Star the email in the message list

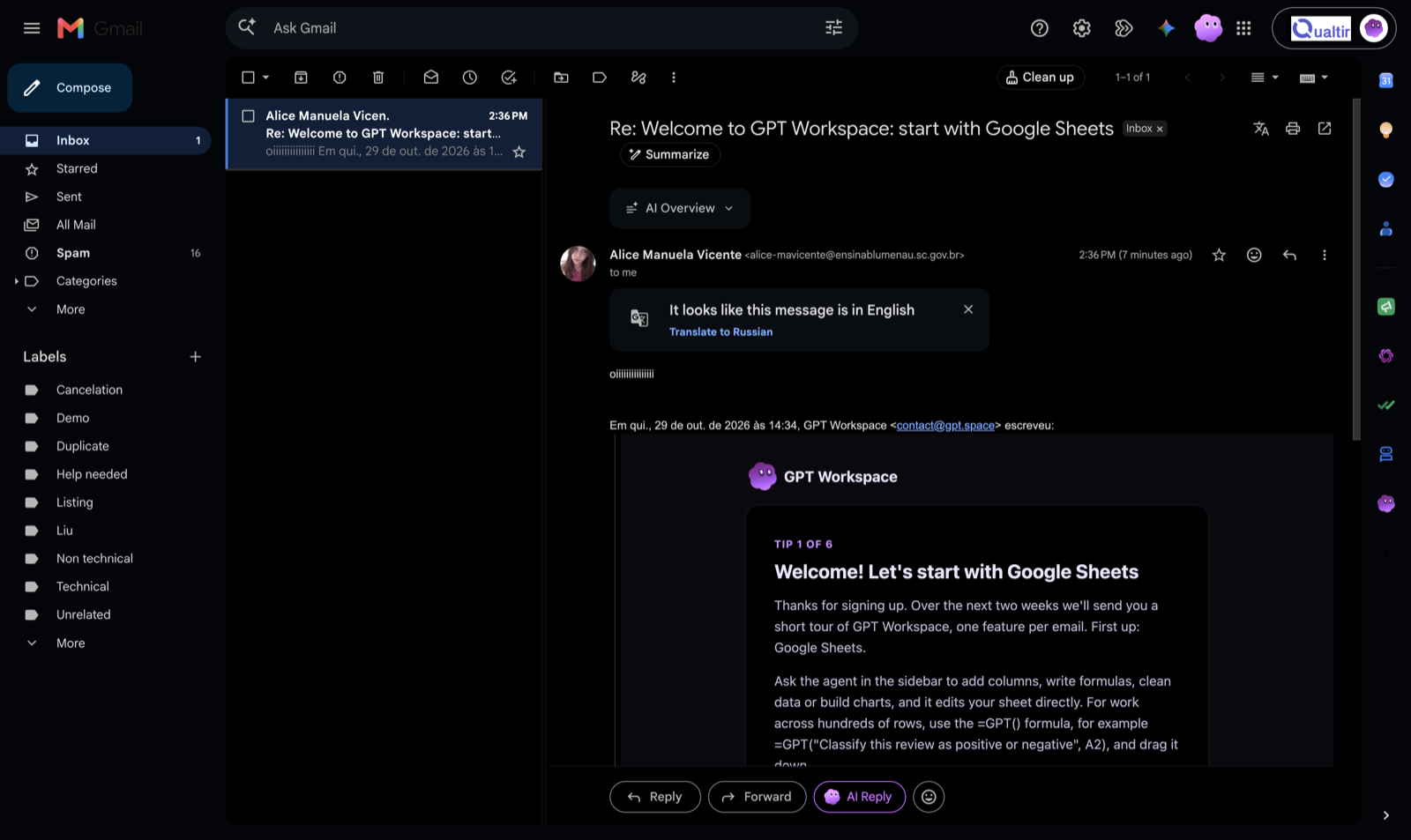[x=519, y=152]
